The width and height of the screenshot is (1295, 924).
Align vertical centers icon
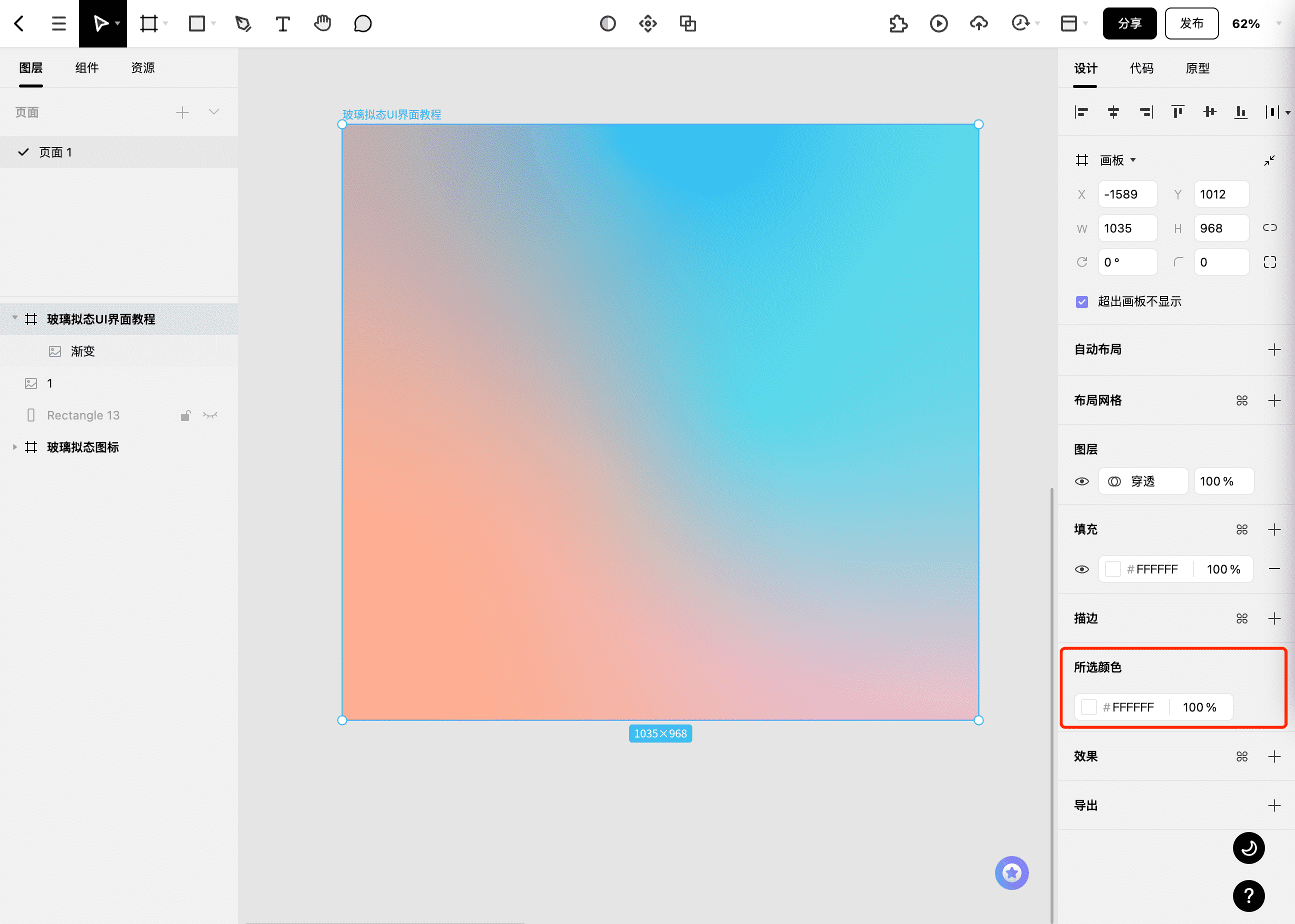coord(1209,112)
